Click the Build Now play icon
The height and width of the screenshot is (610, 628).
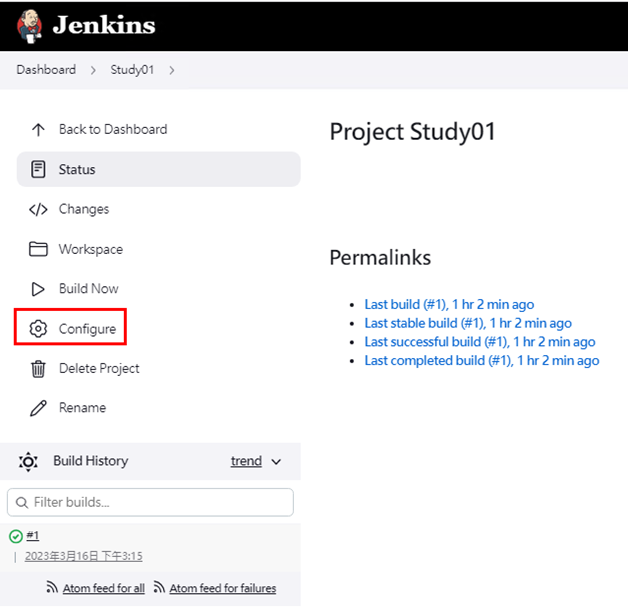38,289
